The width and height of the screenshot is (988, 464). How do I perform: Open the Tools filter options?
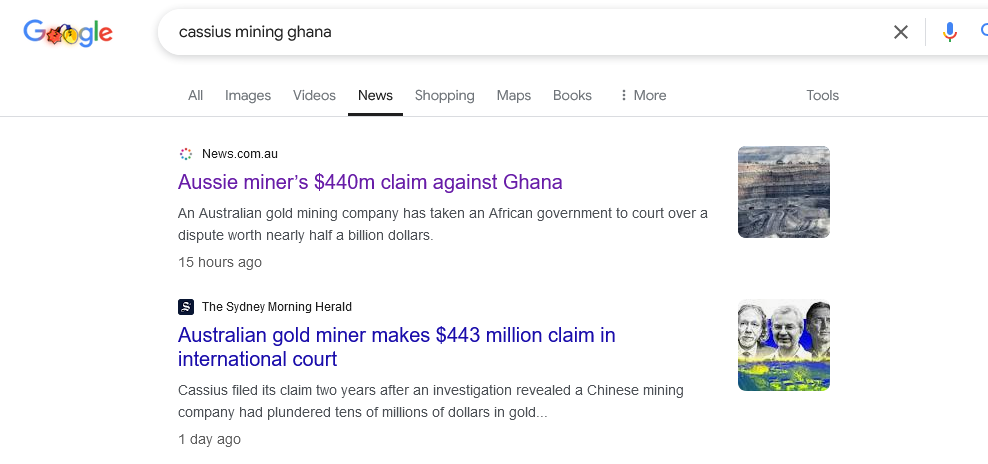(x=822, y=95)
